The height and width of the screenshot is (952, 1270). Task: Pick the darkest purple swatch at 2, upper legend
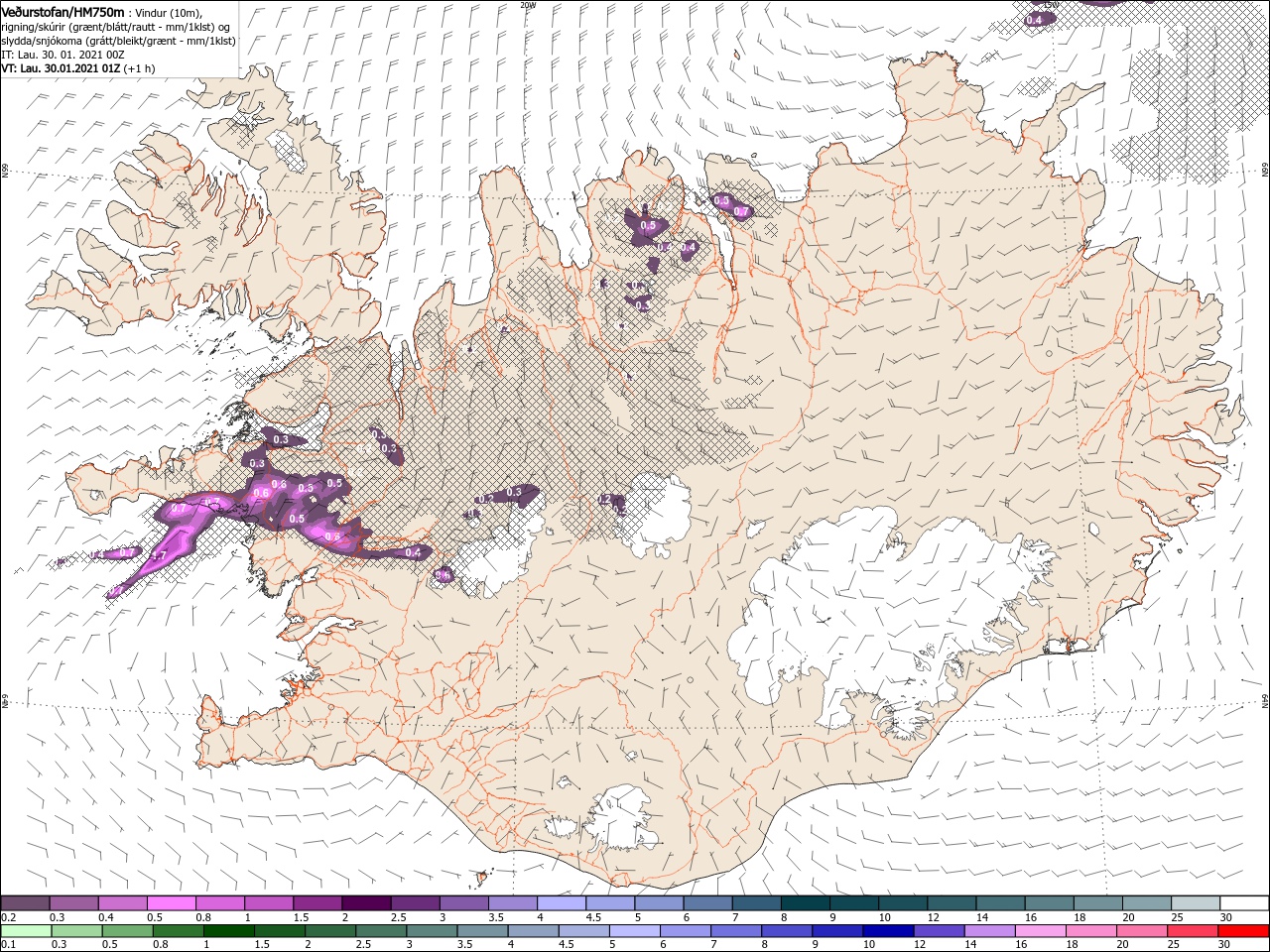pyautogui.click(x=366, y=903)
